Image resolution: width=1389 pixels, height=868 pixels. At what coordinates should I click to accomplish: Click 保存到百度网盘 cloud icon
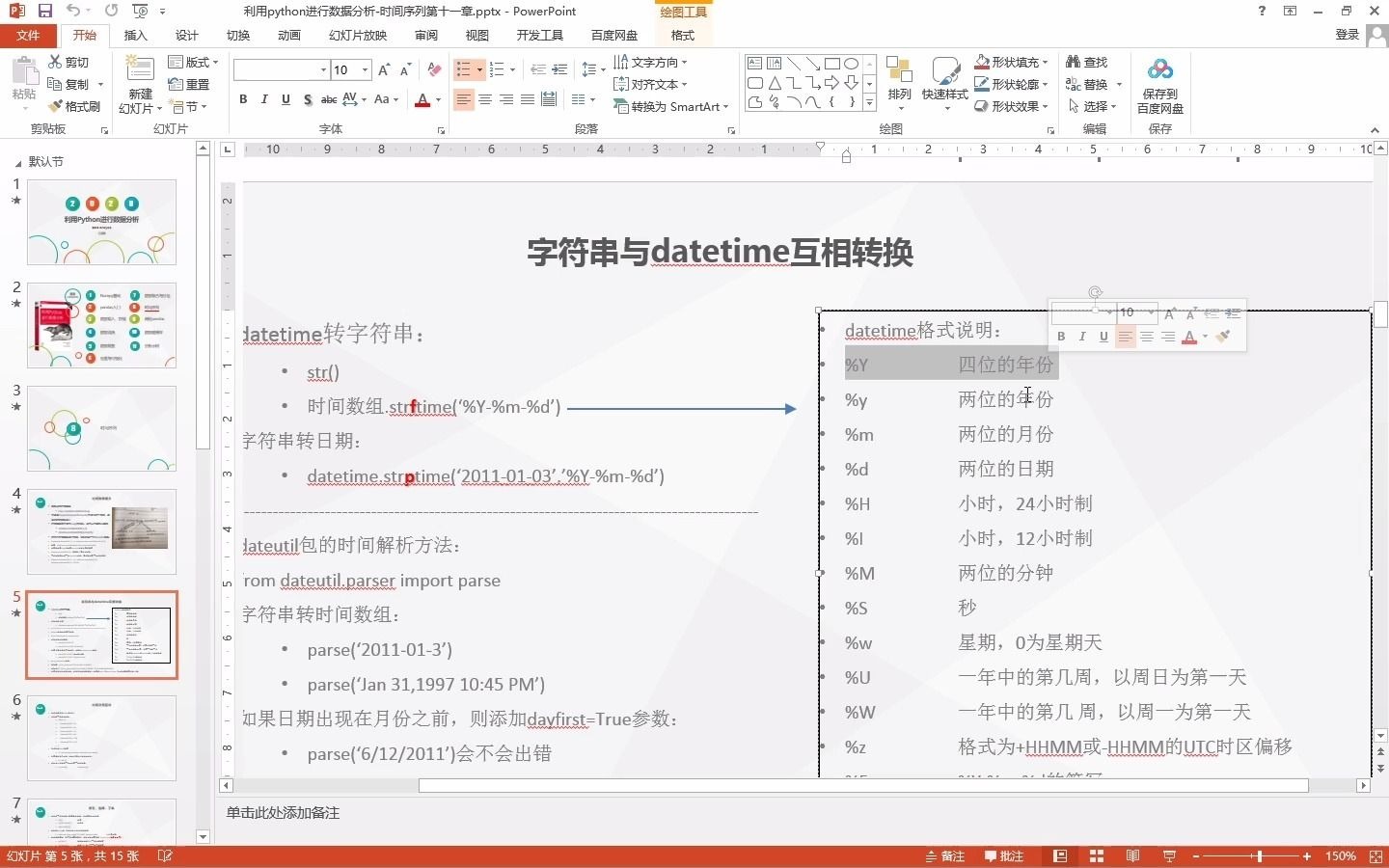click(1160, 85)
